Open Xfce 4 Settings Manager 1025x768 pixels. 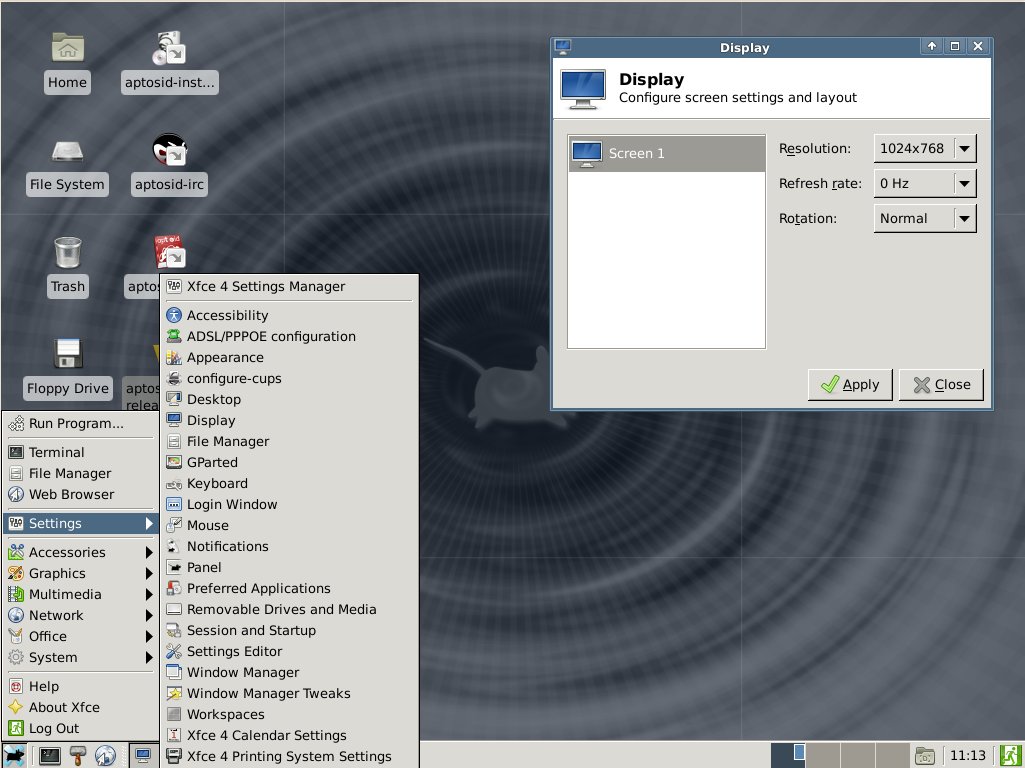[x=289, y=286]
